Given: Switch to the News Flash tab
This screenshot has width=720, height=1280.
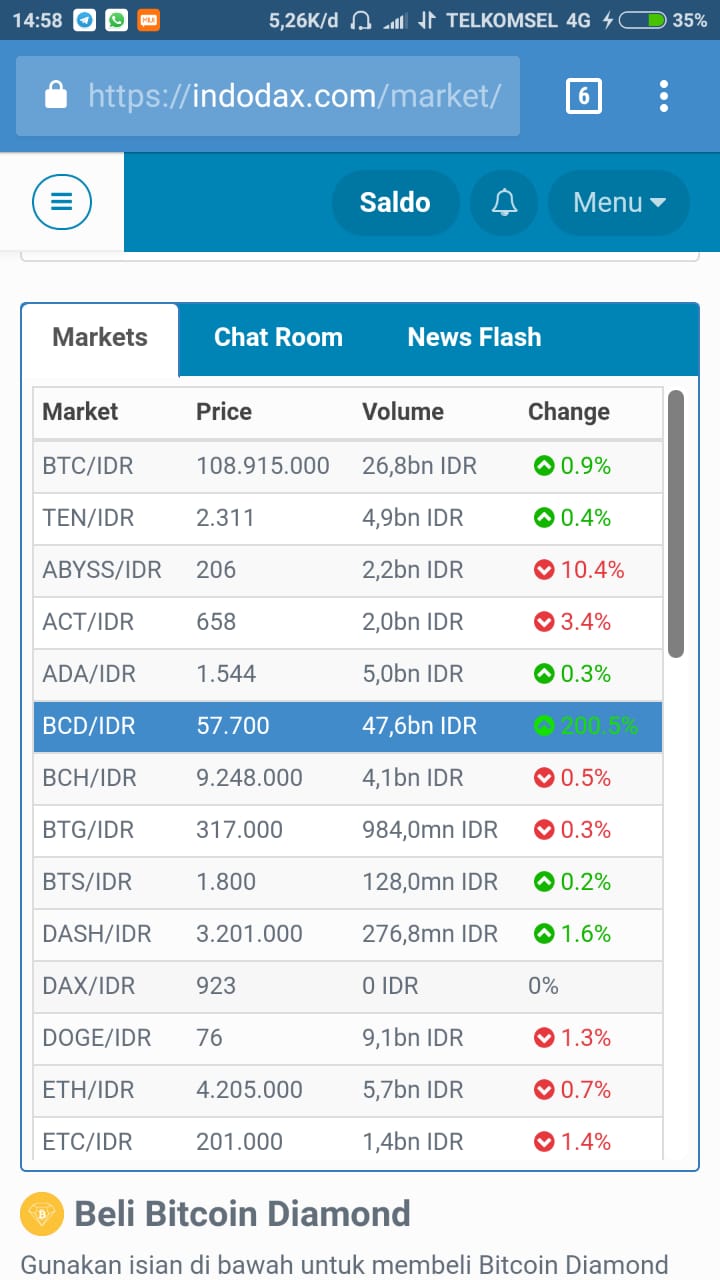Looking at the screenshot, I should 474,337.
